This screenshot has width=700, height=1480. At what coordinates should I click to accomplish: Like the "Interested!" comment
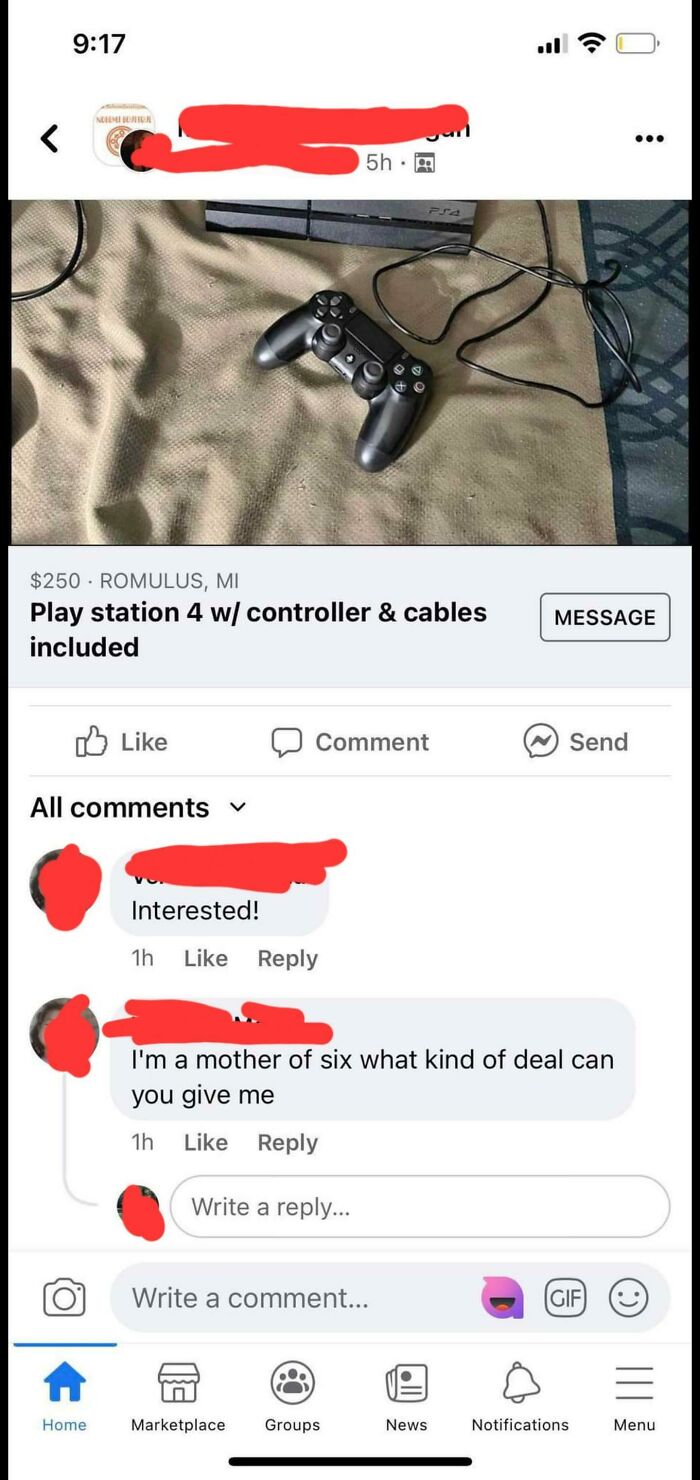(x=206, y=958)
